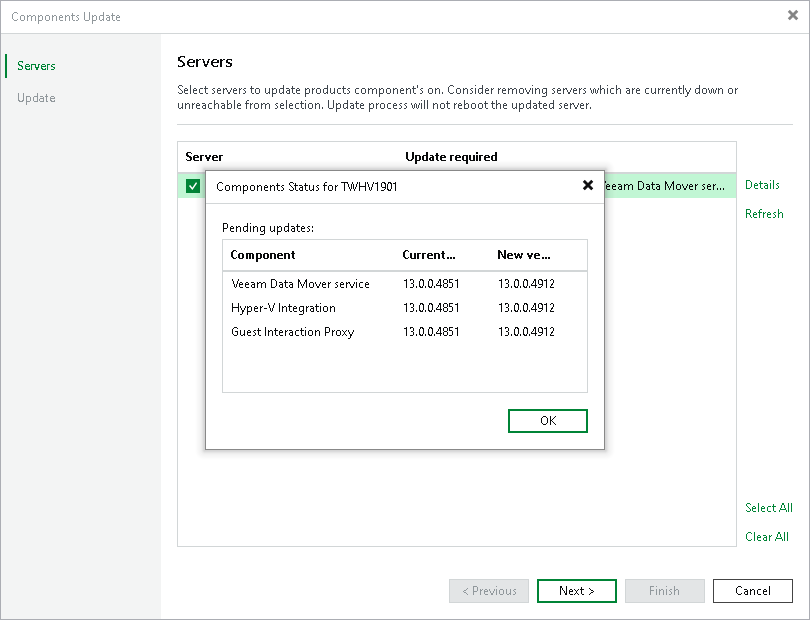810x620 pixels.
Task: Click Guest Interaction Proxy current version 13.0.0.4851
Action: pos(431,332)
